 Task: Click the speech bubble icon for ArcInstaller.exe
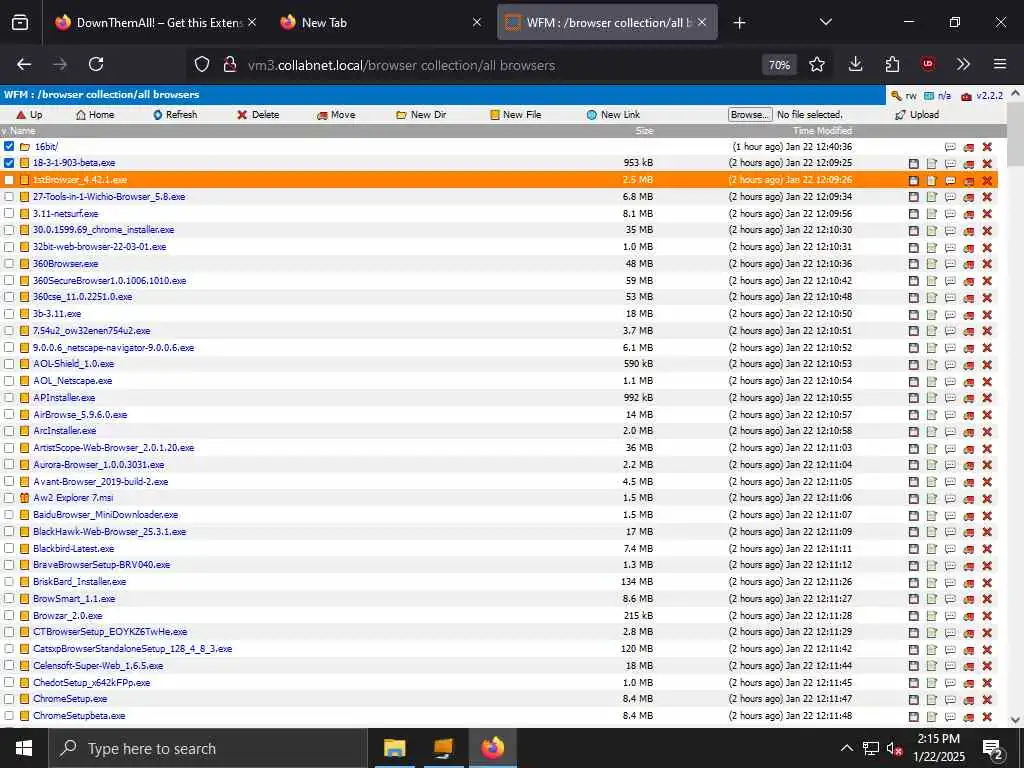pyautogui.click(x=950, y=431)
